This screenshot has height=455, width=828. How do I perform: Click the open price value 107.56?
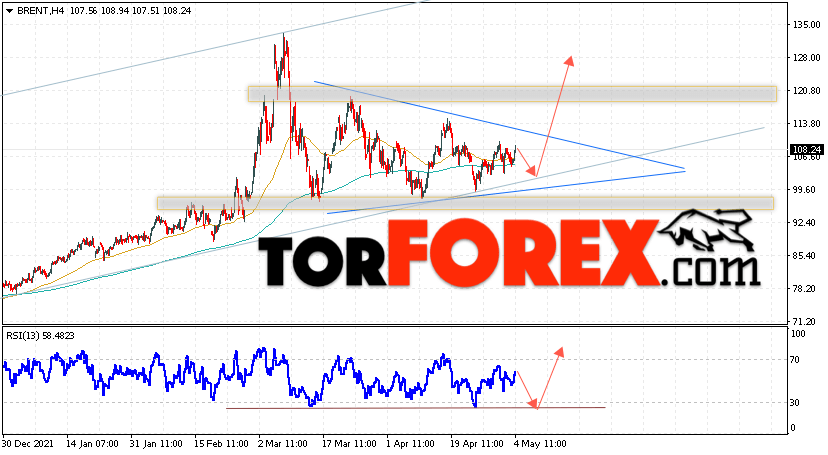coord(83,11)
